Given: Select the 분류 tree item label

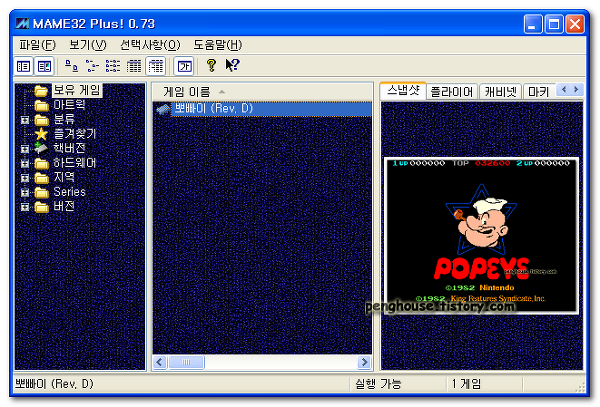Looking at the screenshot, I should [64, 119].
